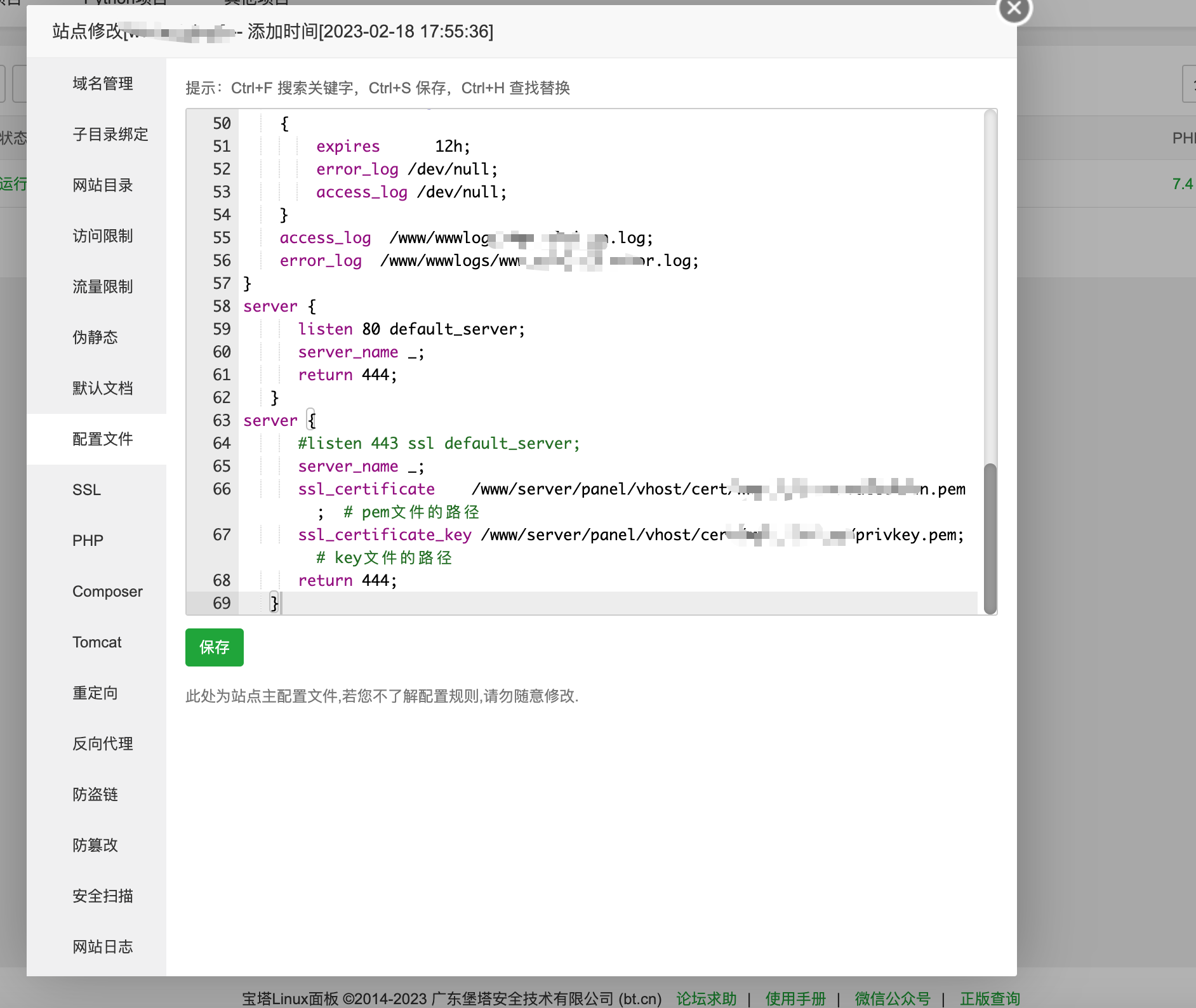Image resolution: width=1196 pixels, height=1008 pixels.
Task: Open the 防篡改 tab
Action: (x=95, y=846)
